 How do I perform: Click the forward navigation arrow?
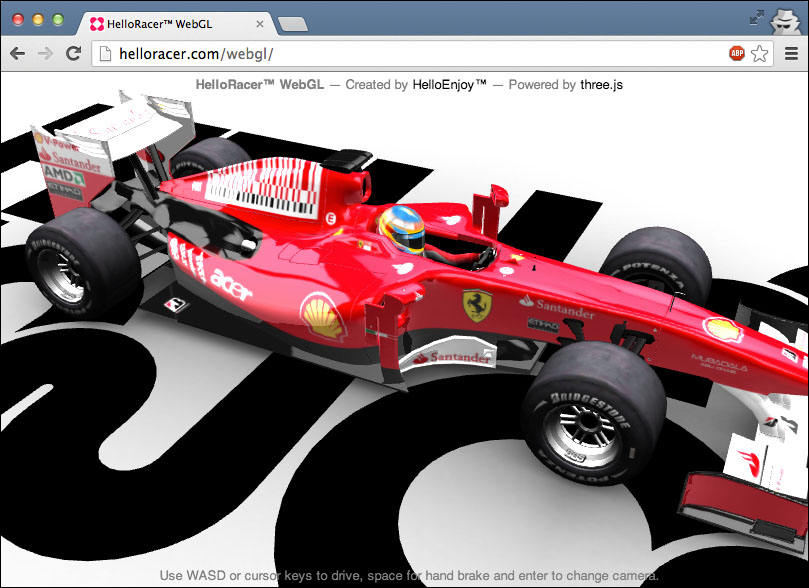(45, 53)
